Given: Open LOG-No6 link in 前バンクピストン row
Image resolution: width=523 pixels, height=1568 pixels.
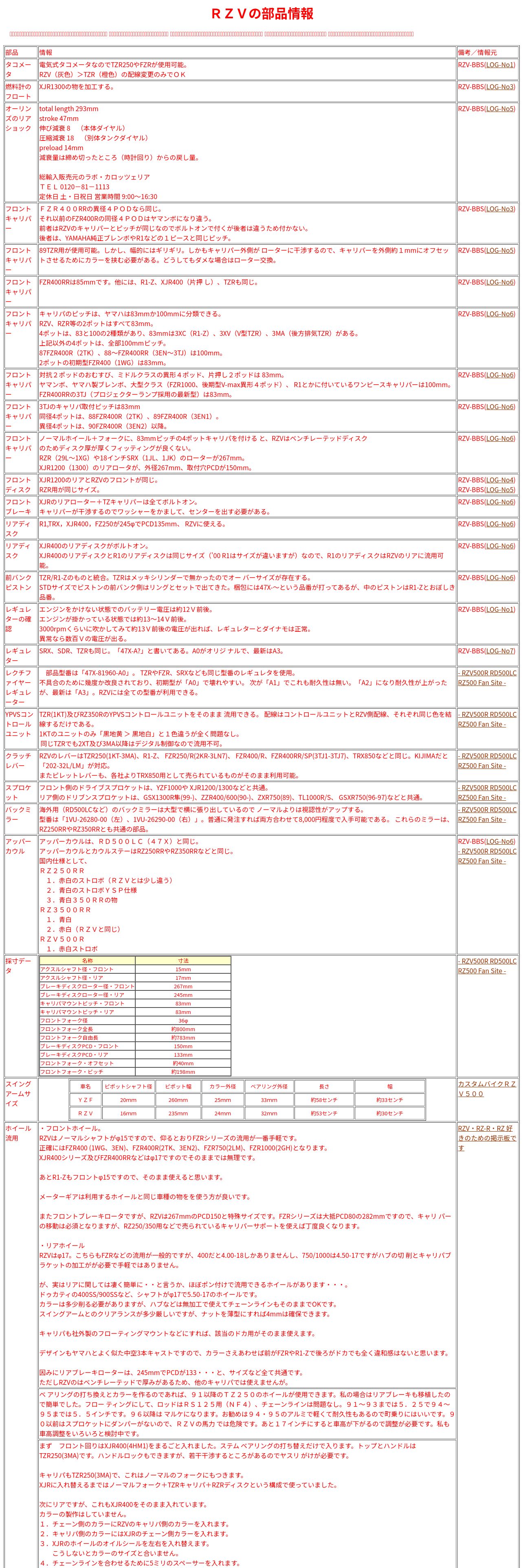Looking at the screenshot, I should click(x=500, y=578).
